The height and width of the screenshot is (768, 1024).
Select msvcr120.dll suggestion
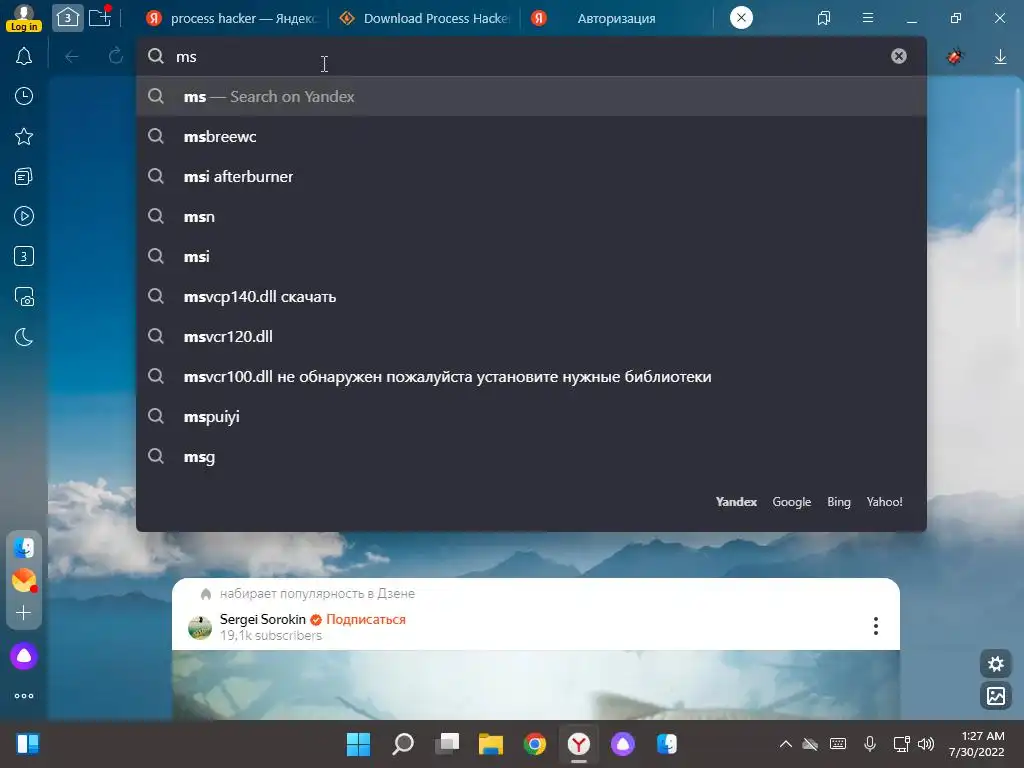(x=531, y=336)
